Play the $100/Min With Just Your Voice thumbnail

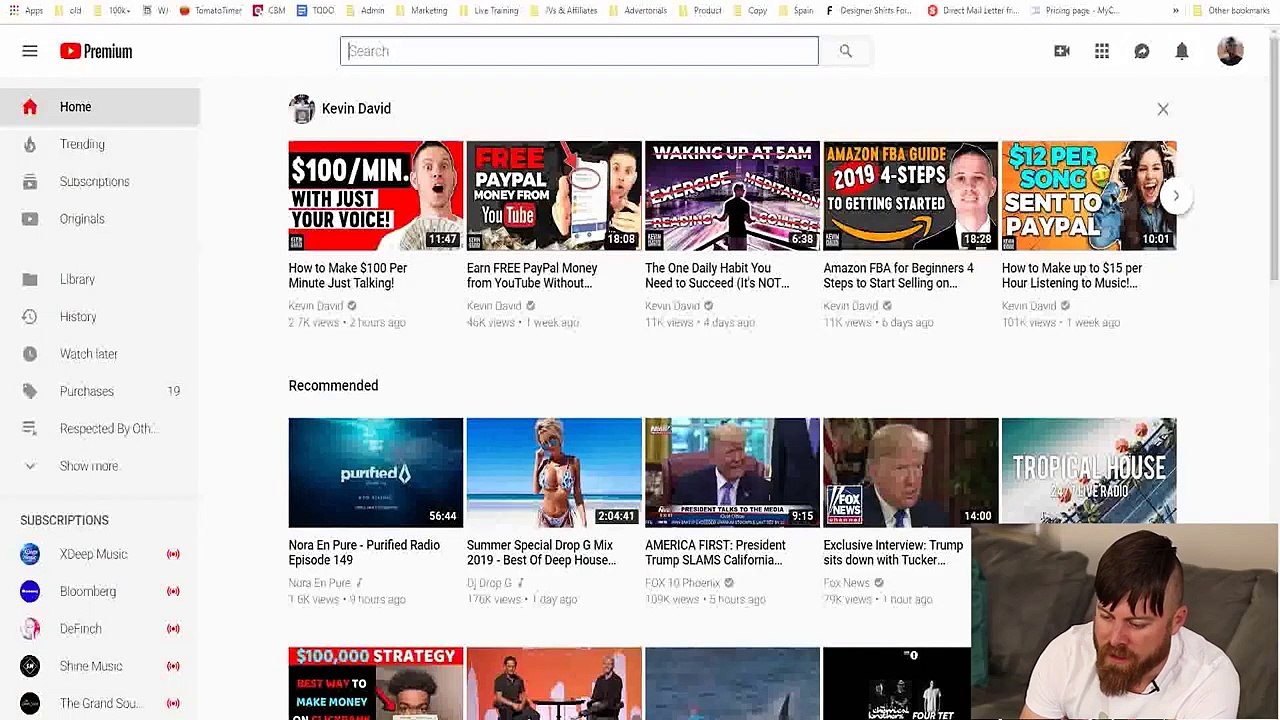(x=376, y=195)
